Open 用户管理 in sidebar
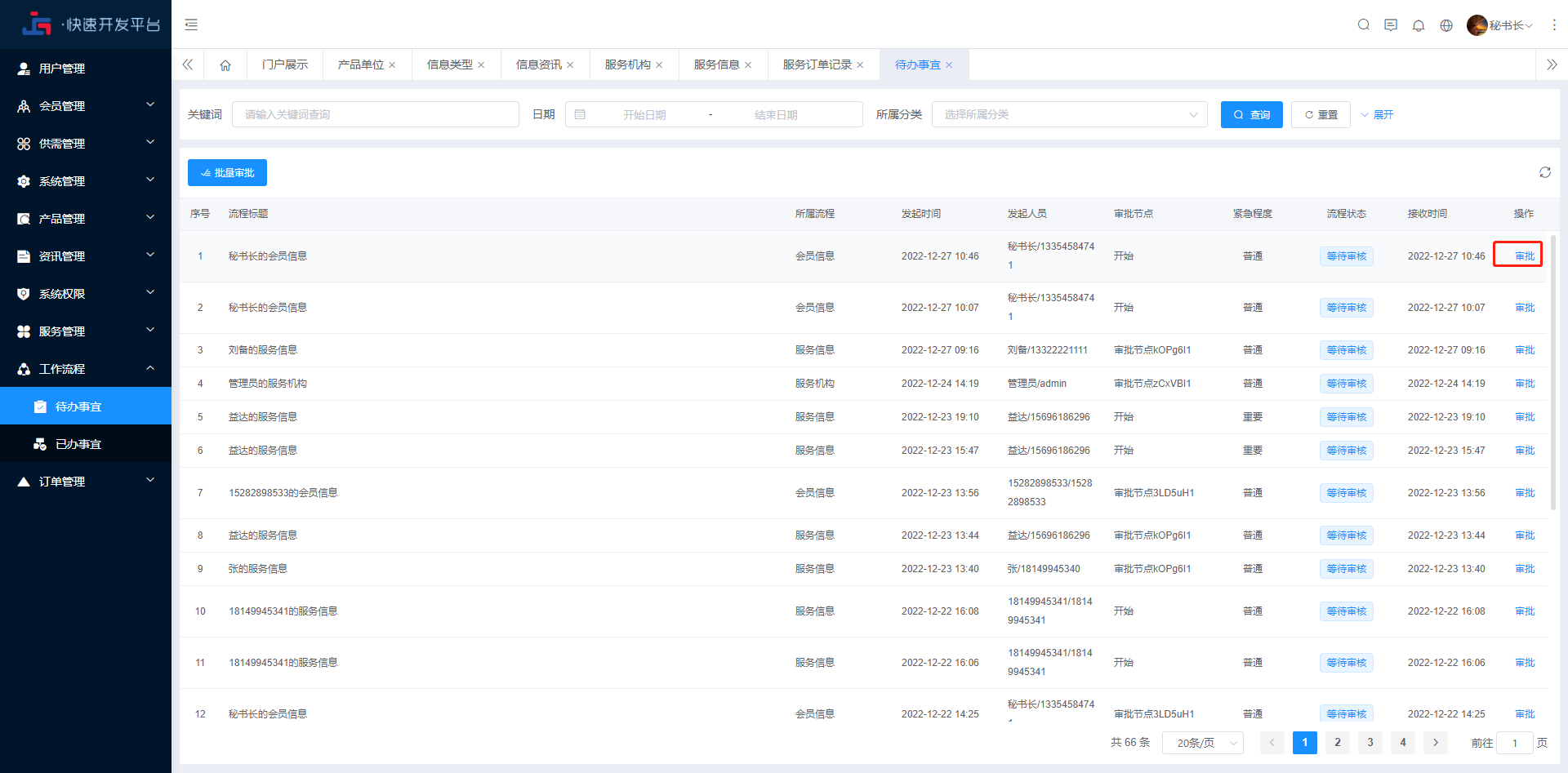Viewport: 1568px width, 773px height. pos(86,69)
